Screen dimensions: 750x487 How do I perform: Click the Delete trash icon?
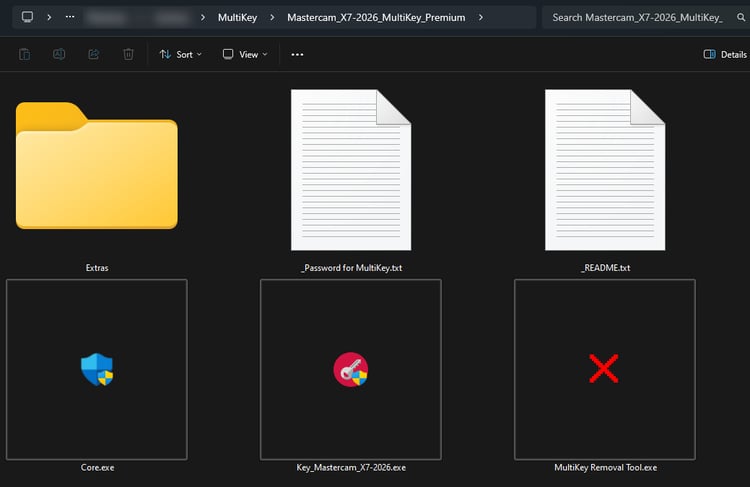point(128,55)
